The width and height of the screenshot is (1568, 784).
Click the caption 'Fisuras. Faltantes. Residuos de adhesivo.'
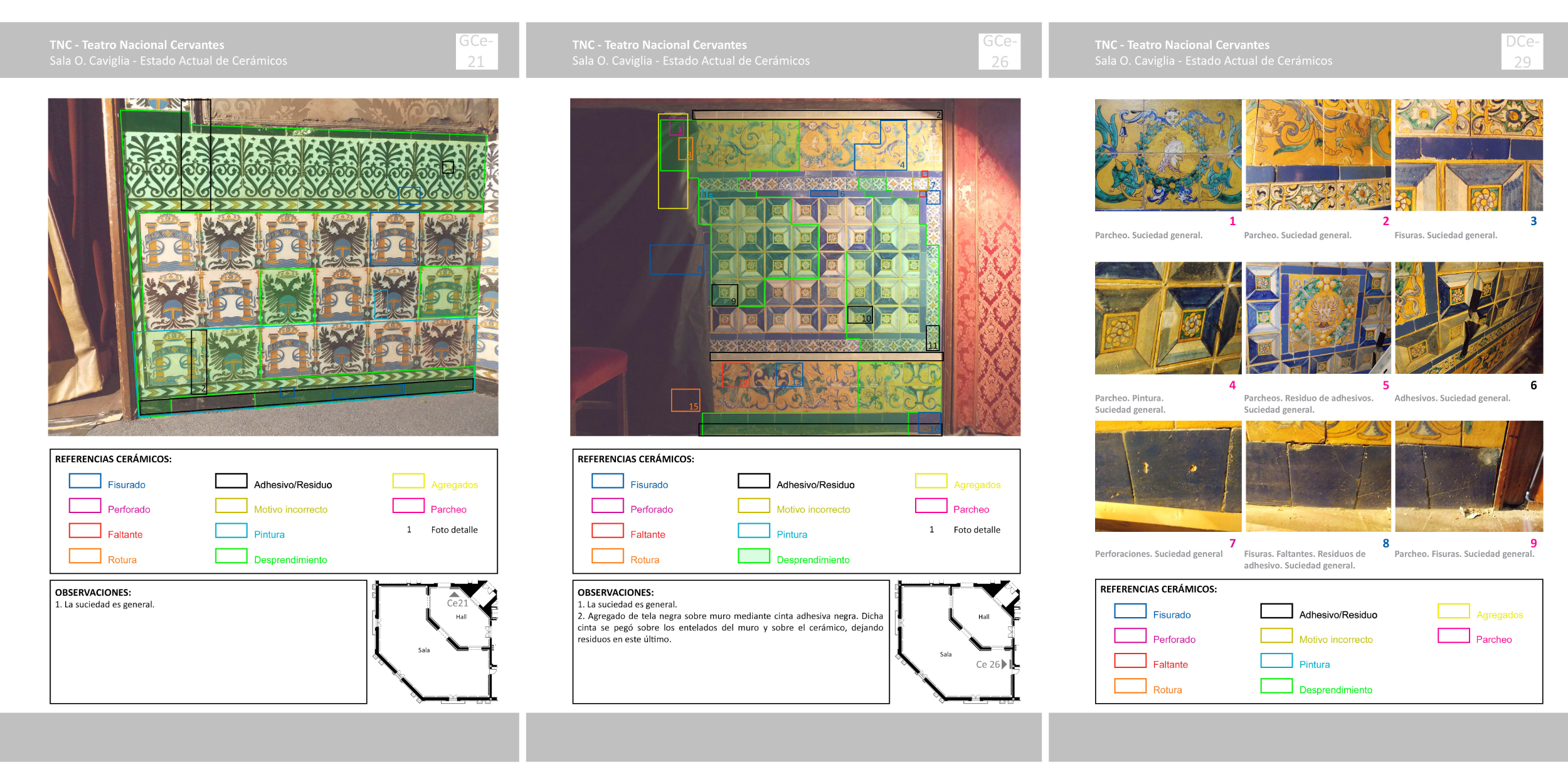1305,559
